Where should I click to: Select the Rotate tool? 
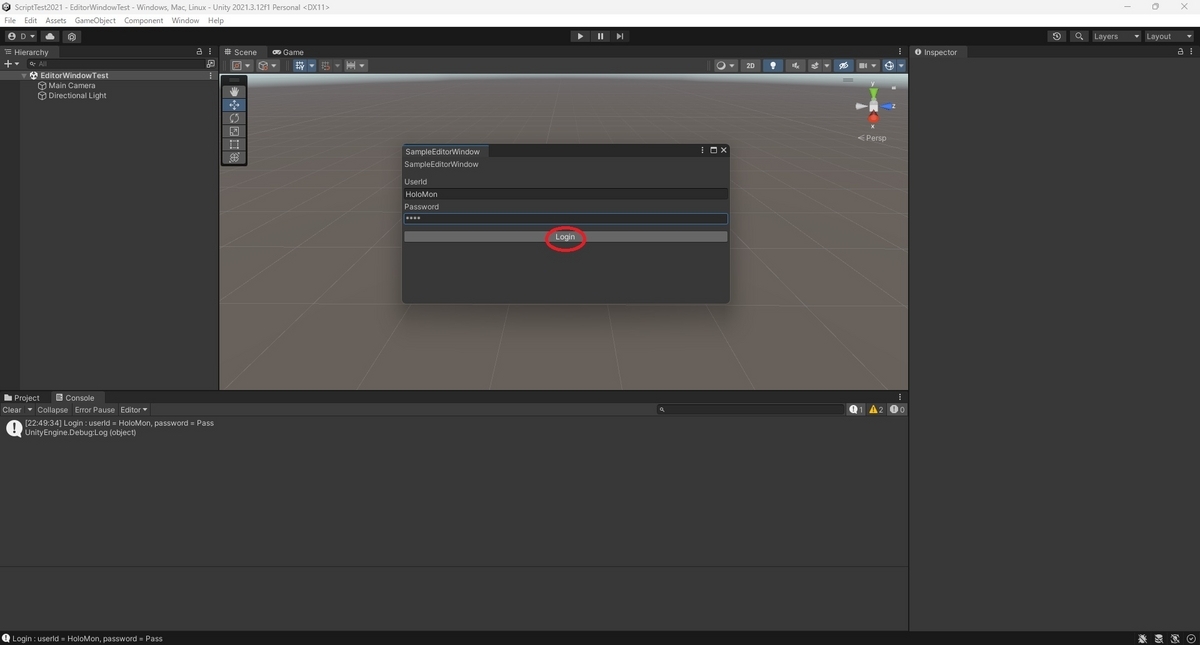234,117
